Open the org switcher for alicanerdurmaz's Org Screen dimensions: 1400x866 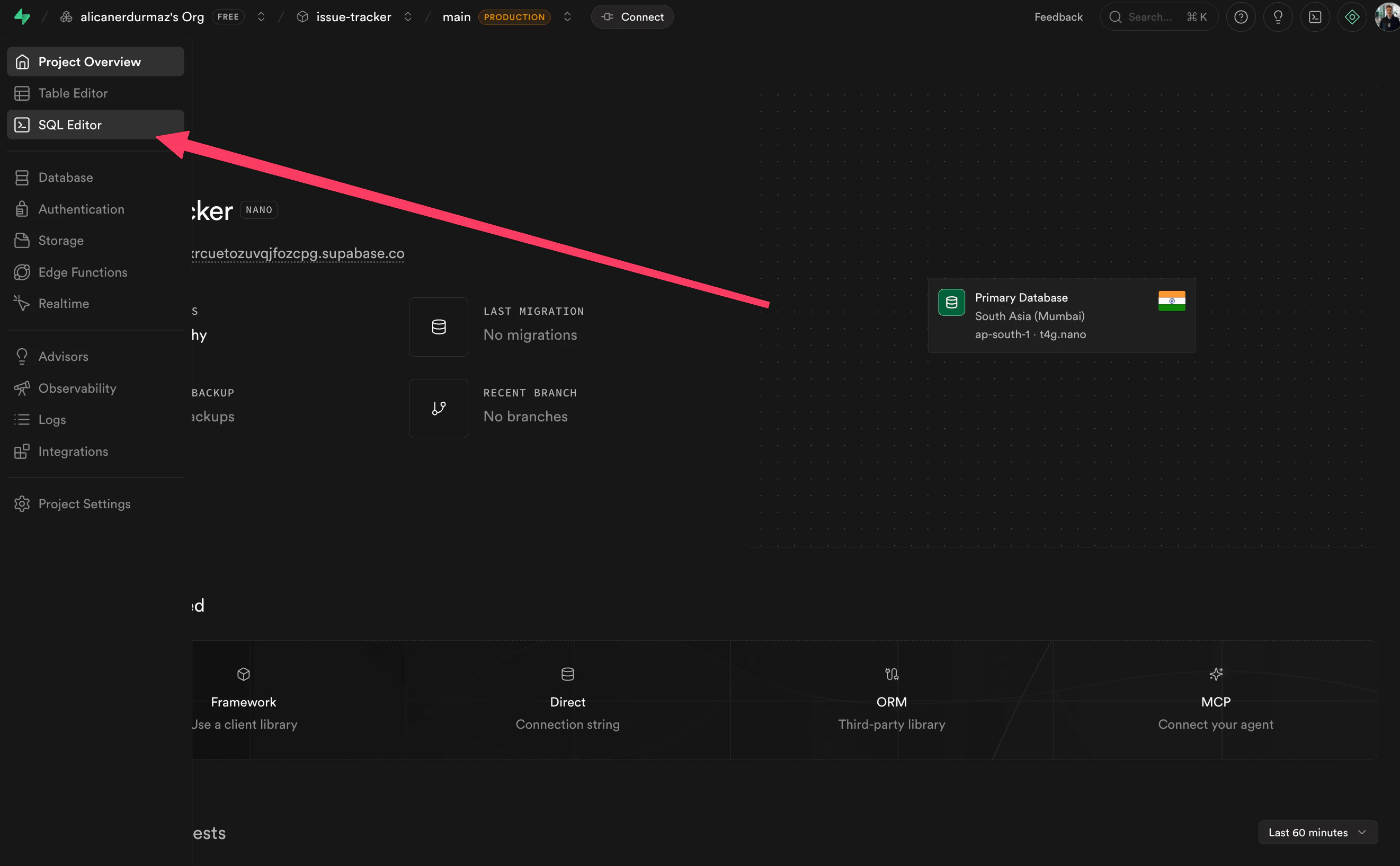tap(261, 16)
